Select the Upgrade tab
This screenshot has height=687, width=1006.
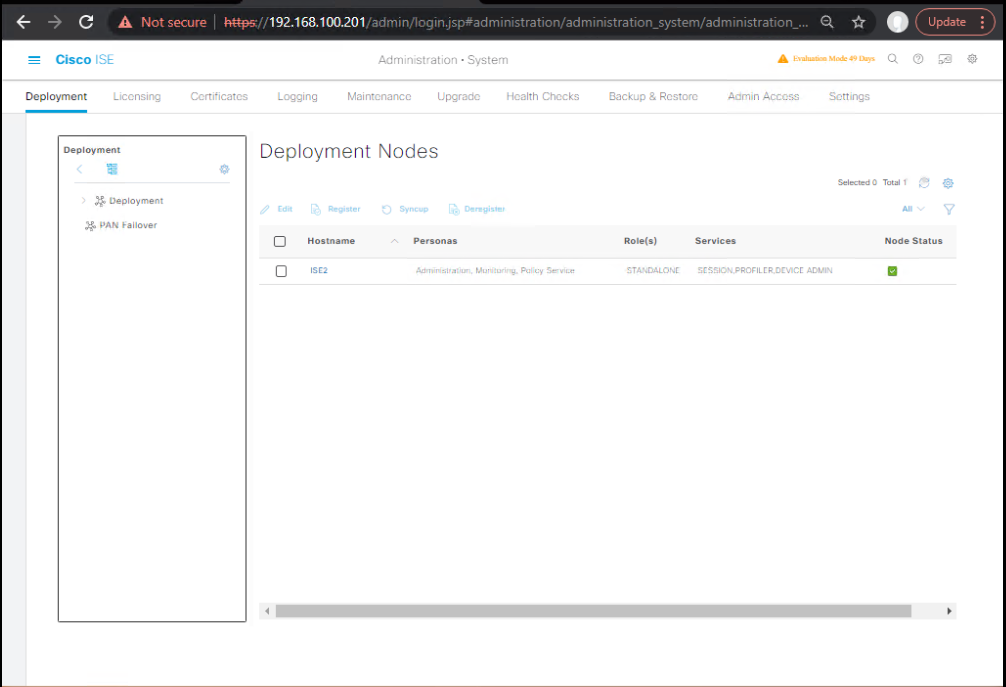(x=459, y=96)
